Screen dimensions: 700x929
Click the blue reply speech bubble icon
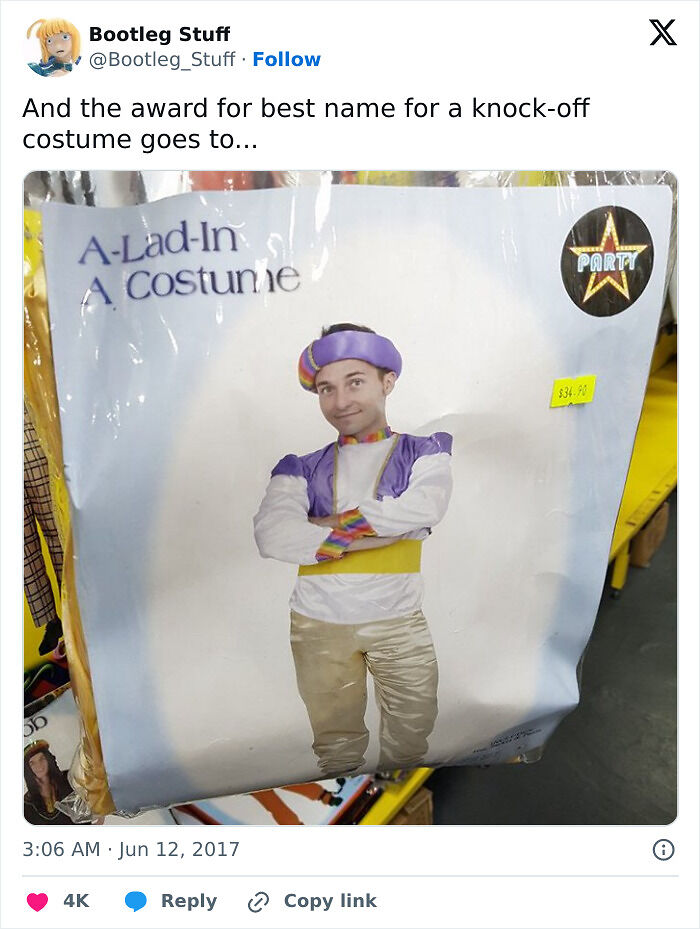136,901
